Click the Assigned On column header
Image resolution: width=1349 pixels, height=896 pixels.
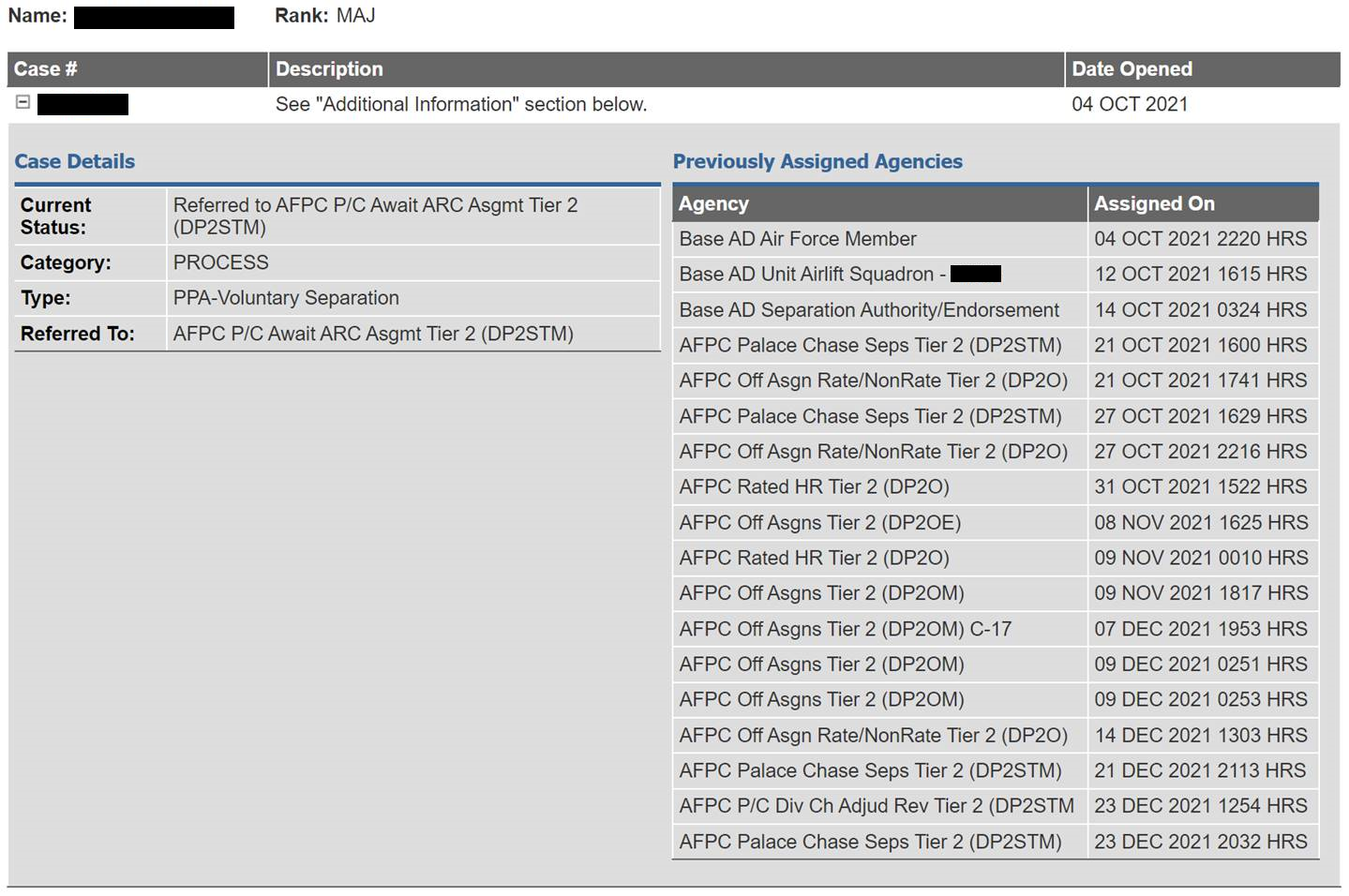point(1154,204)
